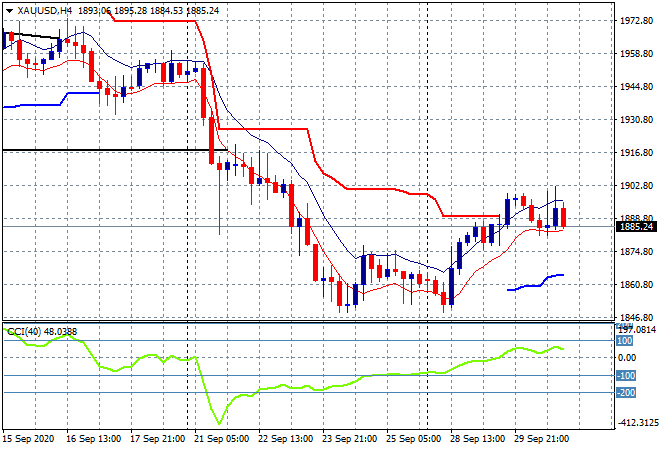Click the CCI scale value -412.3125
The image size is (660, 450).
click(x=637, y=422)
